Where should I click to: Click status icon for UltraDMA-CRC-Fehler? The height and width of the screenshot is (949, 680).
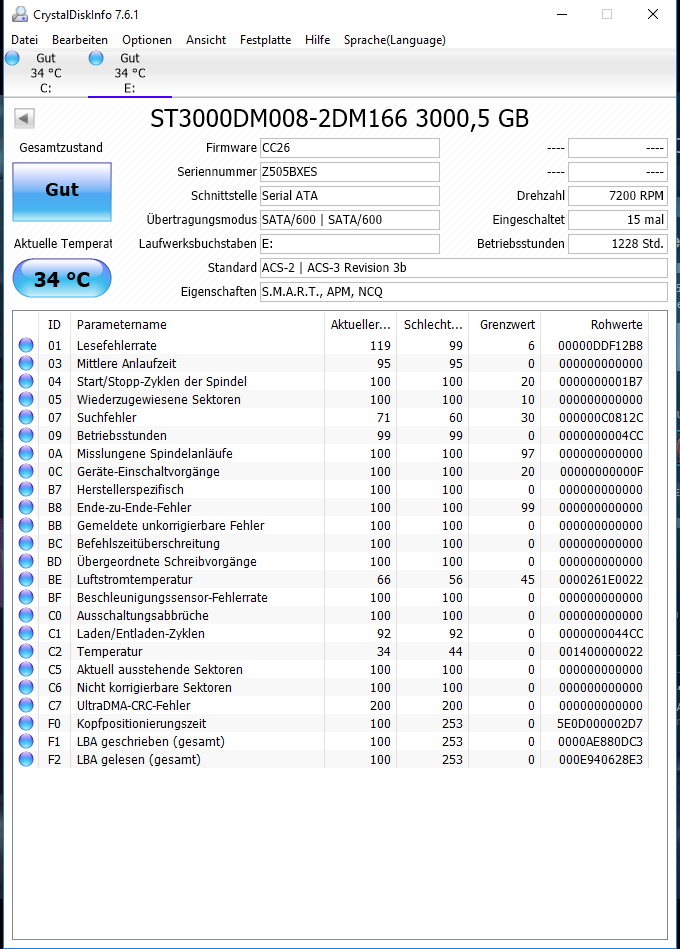[x=26, y=705]
